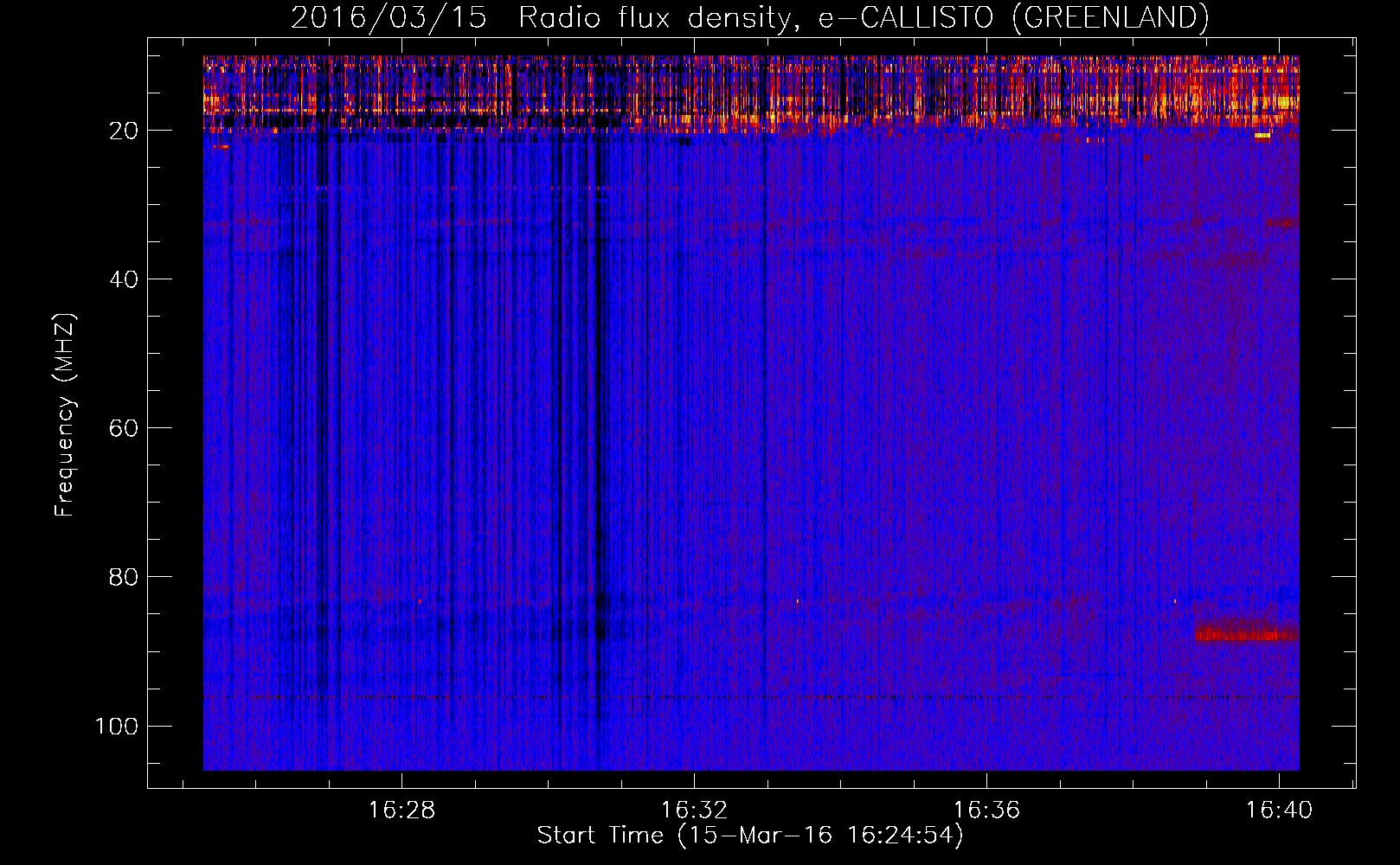This screenshot has width=1400, height=865.
Task: Click the frequency tick label '100'
Action: tap(117, 726)
